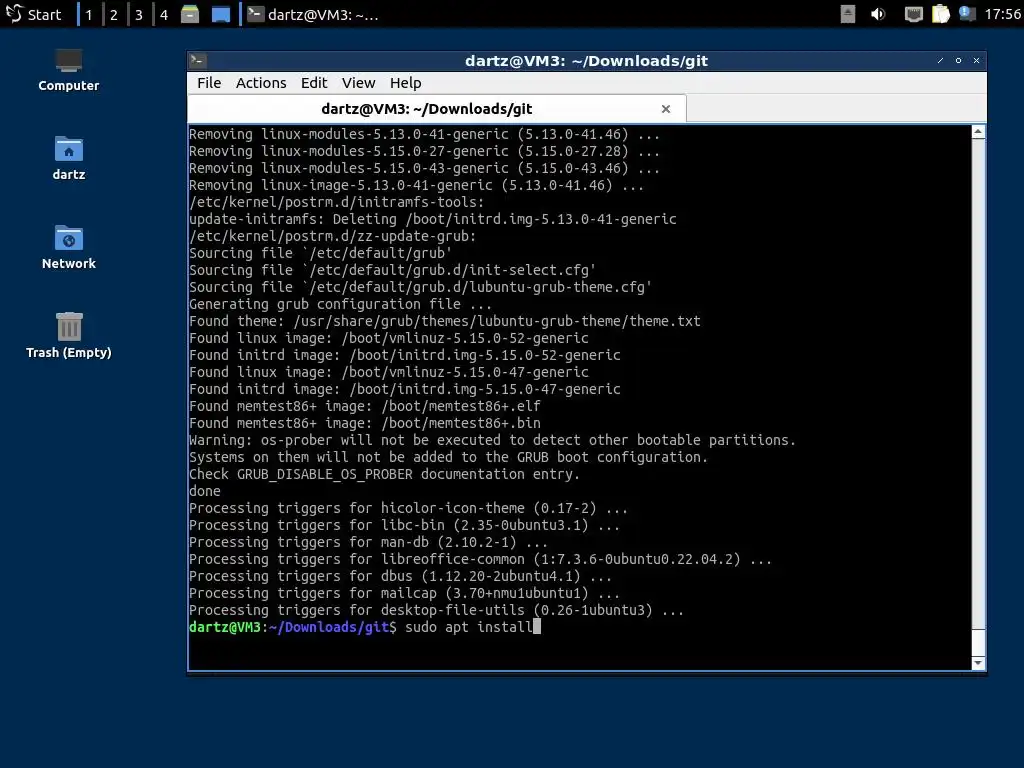Click the 'Generating grub configuration file ...' line
Viewport: 1024px width, 768px height.
pyautogui.click(x=340, y=304)
